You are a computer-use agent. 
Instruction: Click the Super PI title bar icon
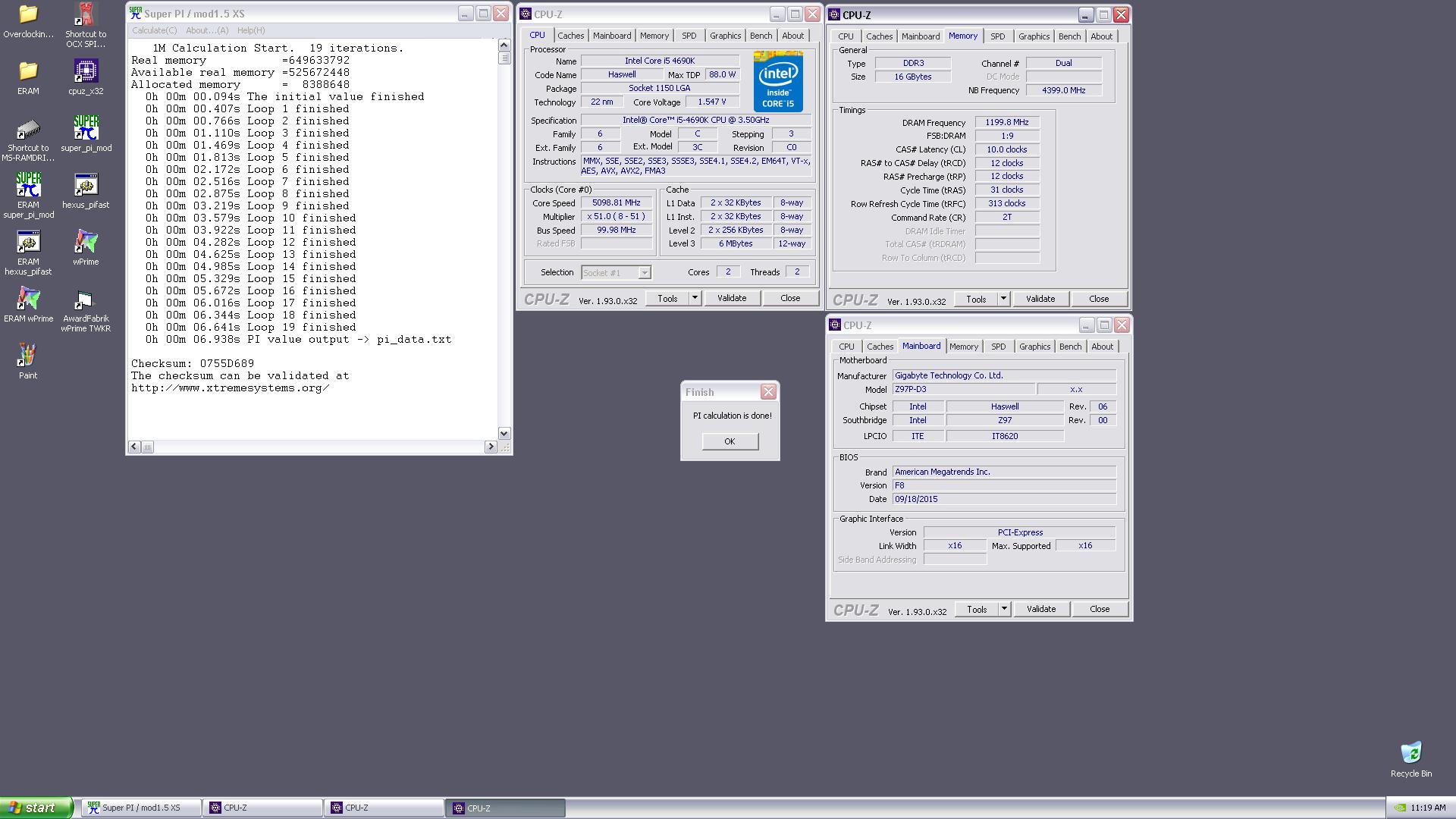pyautogui.click(x=136, y=14)
